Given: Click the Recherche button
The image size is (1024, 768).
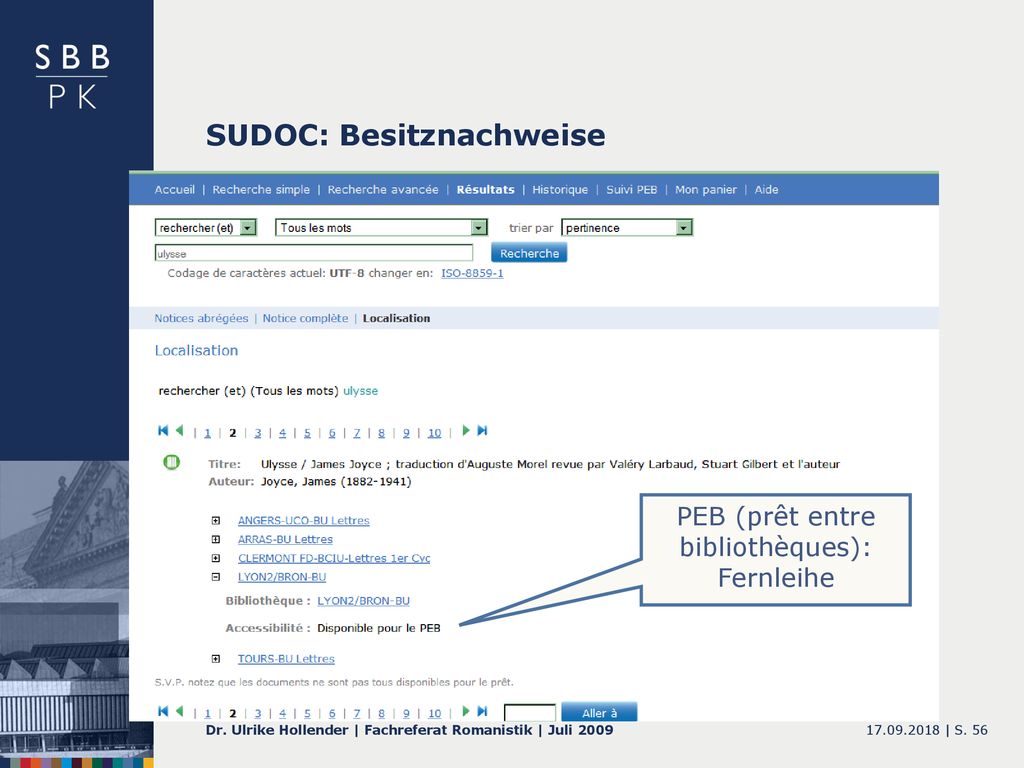Looking at the screenshot, I should tap(529, 253).
